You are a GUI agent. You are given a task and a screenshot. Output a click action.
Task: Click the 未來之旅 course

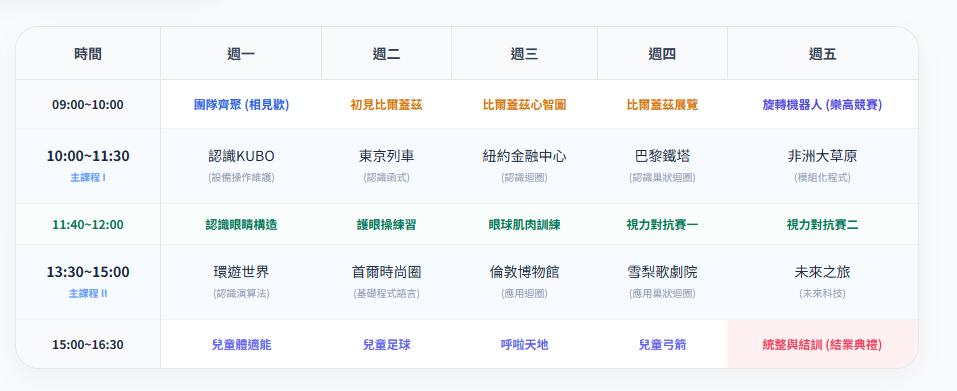click(x=822, y=272)
